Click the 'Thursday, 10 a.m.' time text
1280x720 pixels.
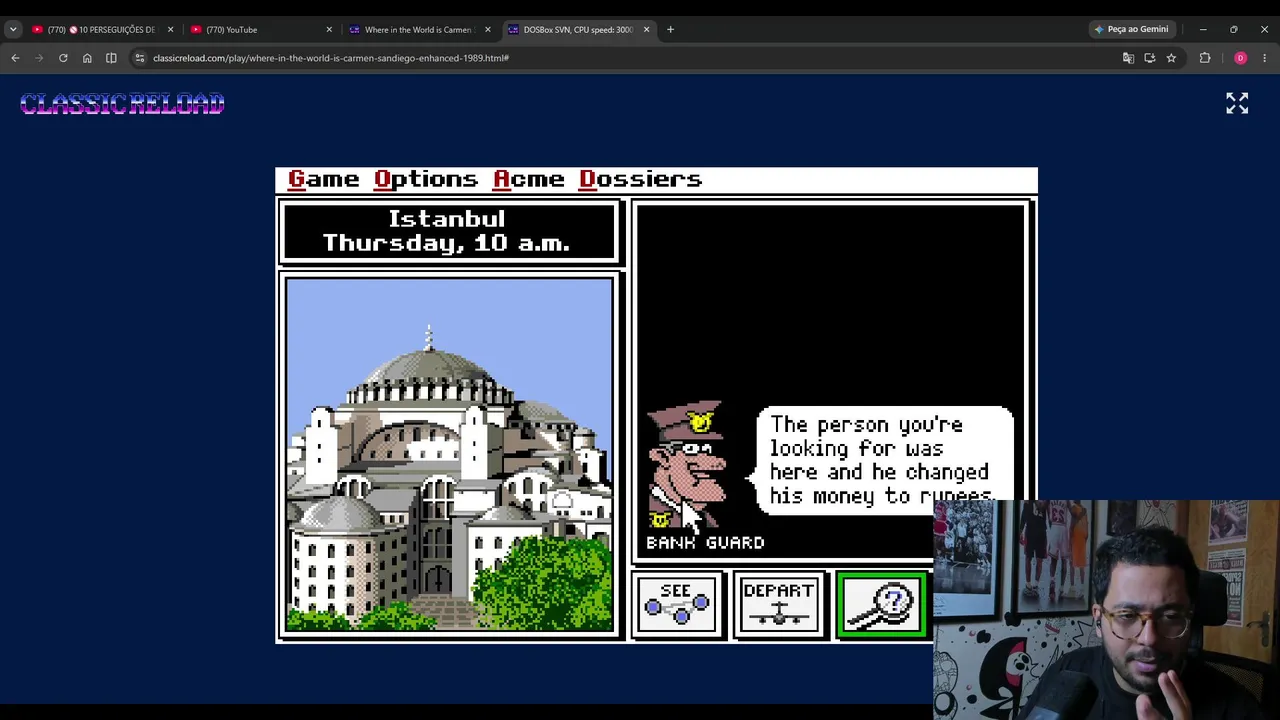coord(447,243)
